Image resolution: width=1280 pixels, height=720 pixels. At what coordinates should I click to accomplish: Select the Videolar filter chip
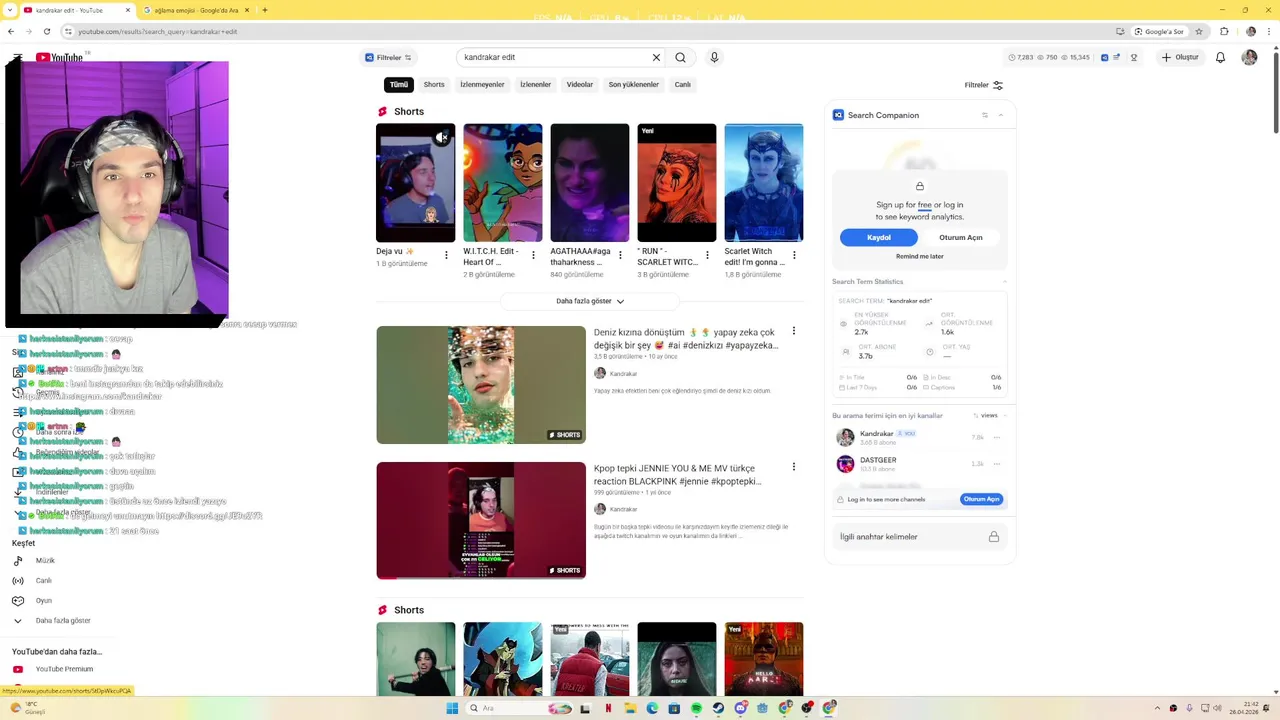coord(580,85)
